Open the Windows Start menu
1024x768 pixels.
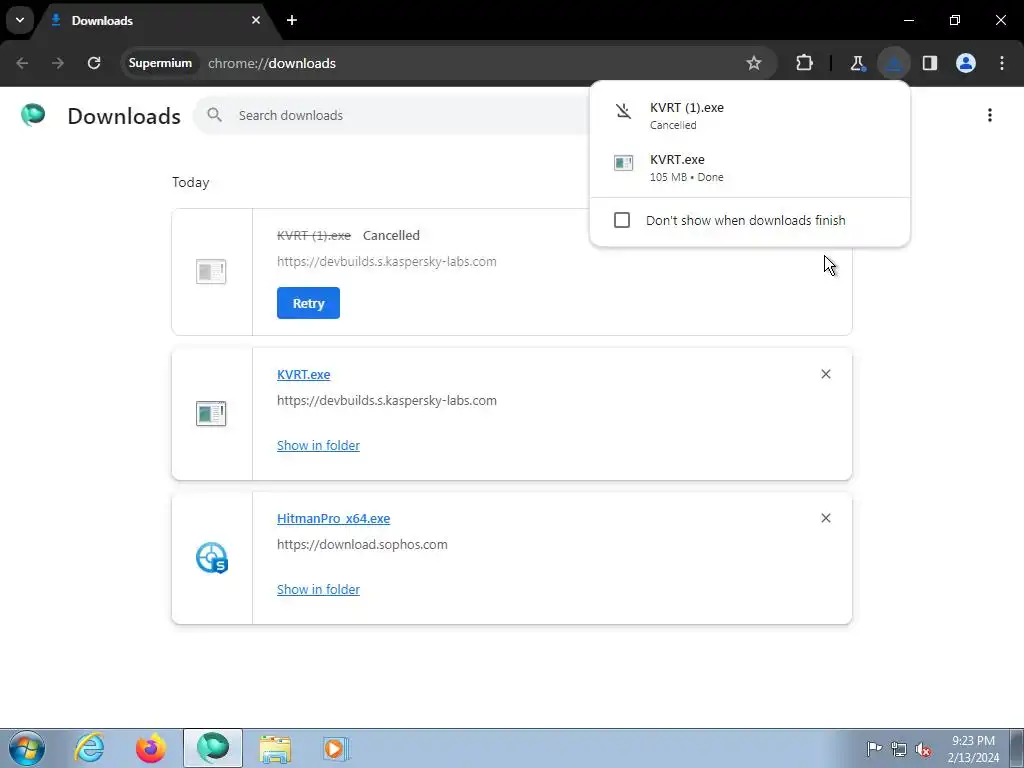coord(27,748)
